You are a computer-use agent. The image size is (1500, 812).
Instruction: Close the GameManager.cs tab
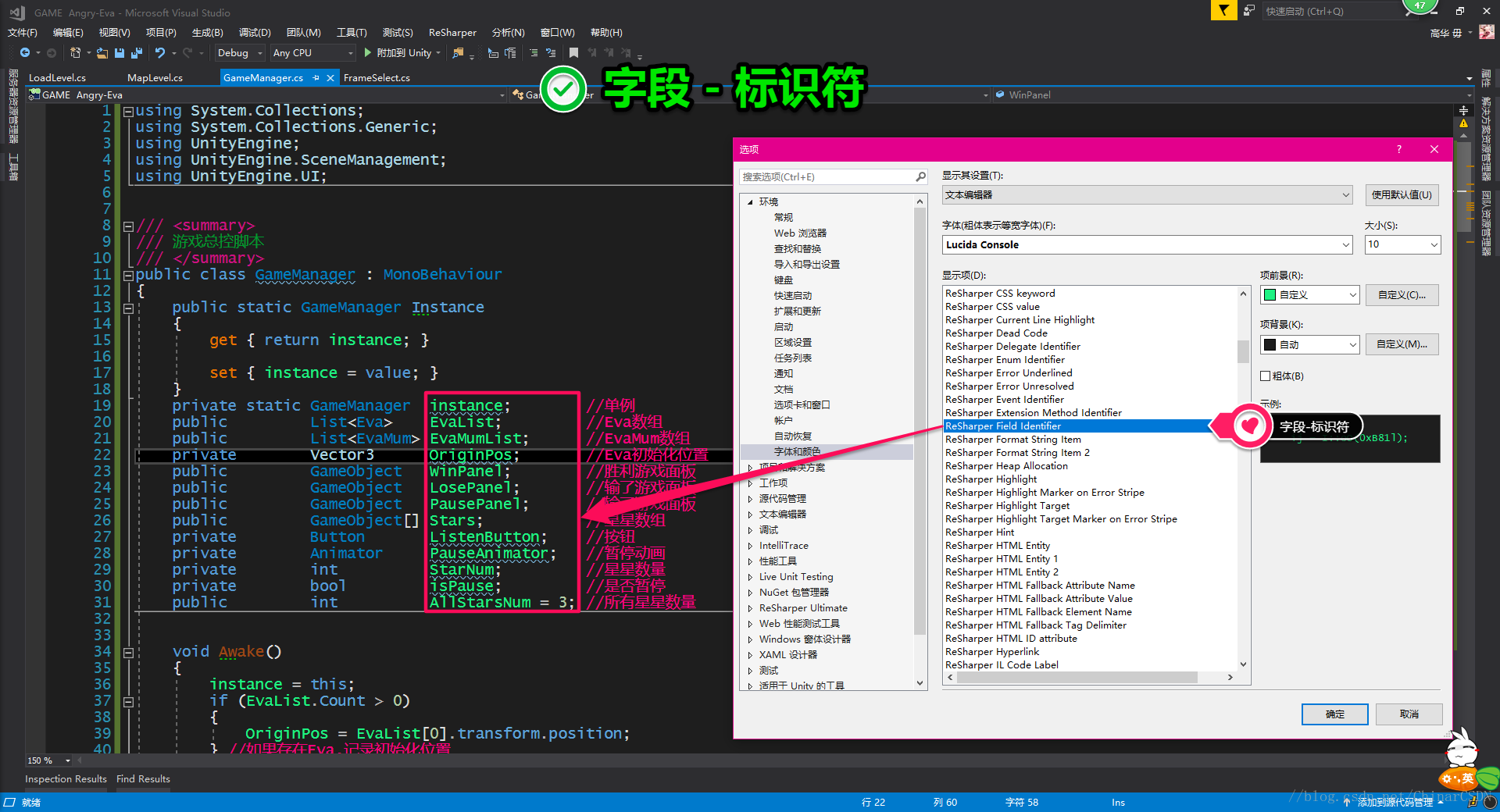coord(330,77)
